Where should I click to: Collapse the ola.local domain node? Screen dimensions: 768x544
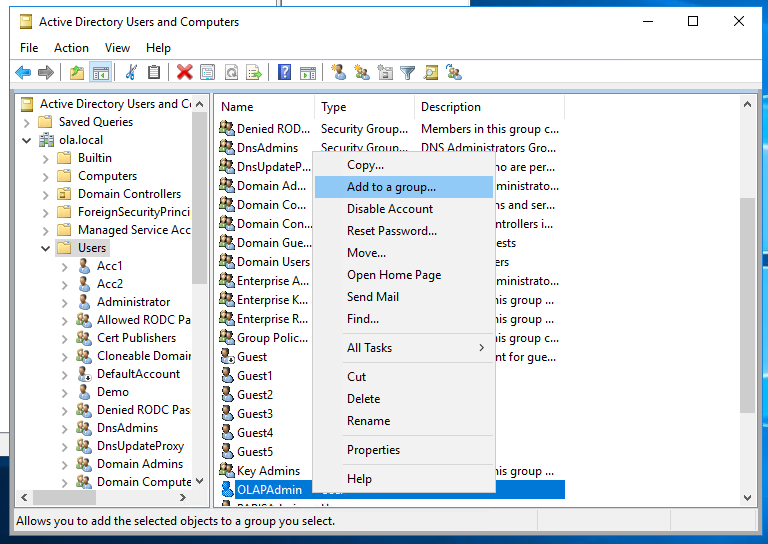click(x=27, y=141)
